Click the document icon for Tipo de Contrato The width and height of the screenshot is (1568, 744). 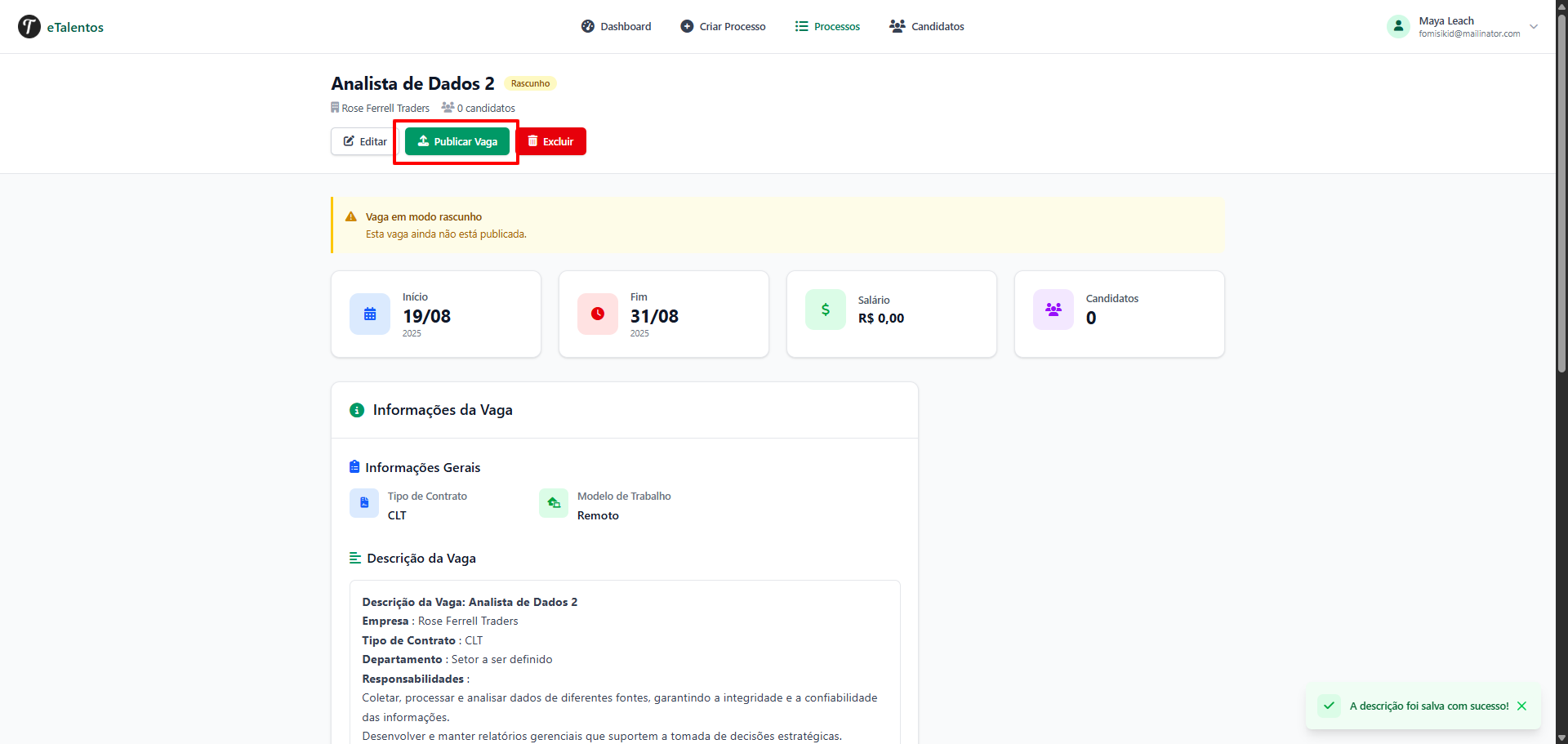tap(364, 503)
